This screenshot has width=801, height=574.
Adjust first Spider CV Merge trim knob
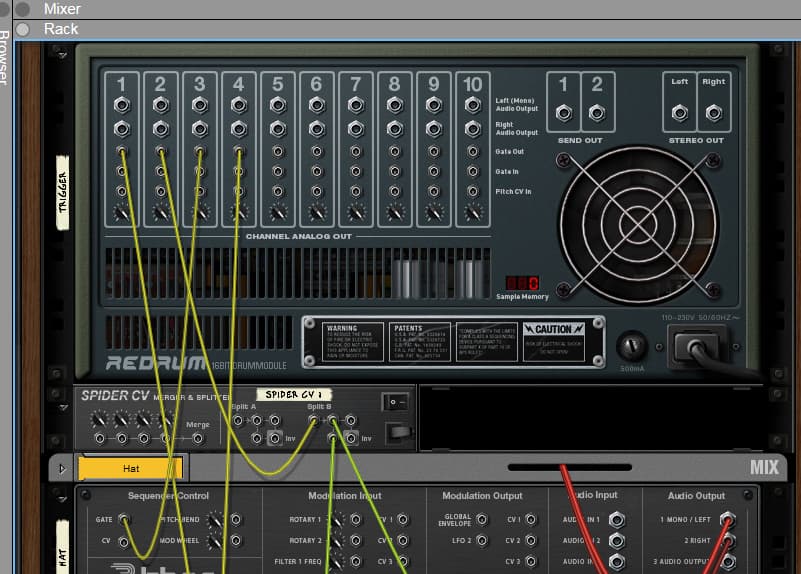tap(99, 420)
